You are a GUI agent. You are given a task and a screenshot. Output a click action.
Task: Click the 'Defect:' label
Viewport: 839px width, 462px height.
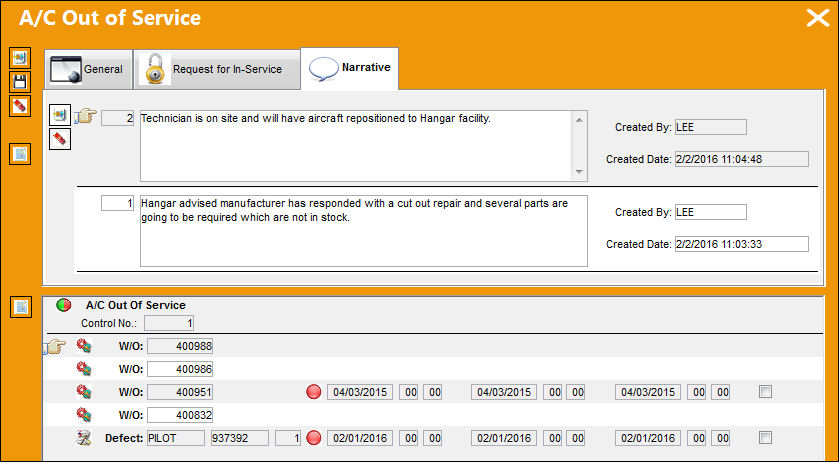coord(124,438)
